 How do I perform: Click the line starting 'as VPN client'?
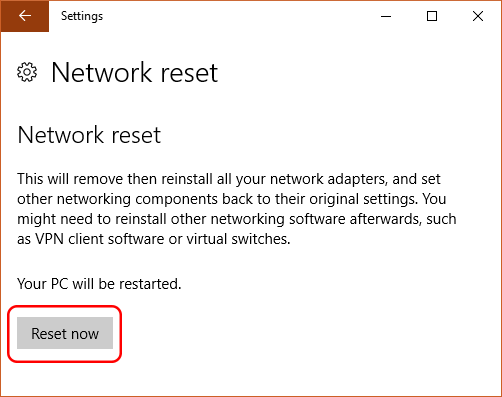pyautogui.click(x=154, y=239)
